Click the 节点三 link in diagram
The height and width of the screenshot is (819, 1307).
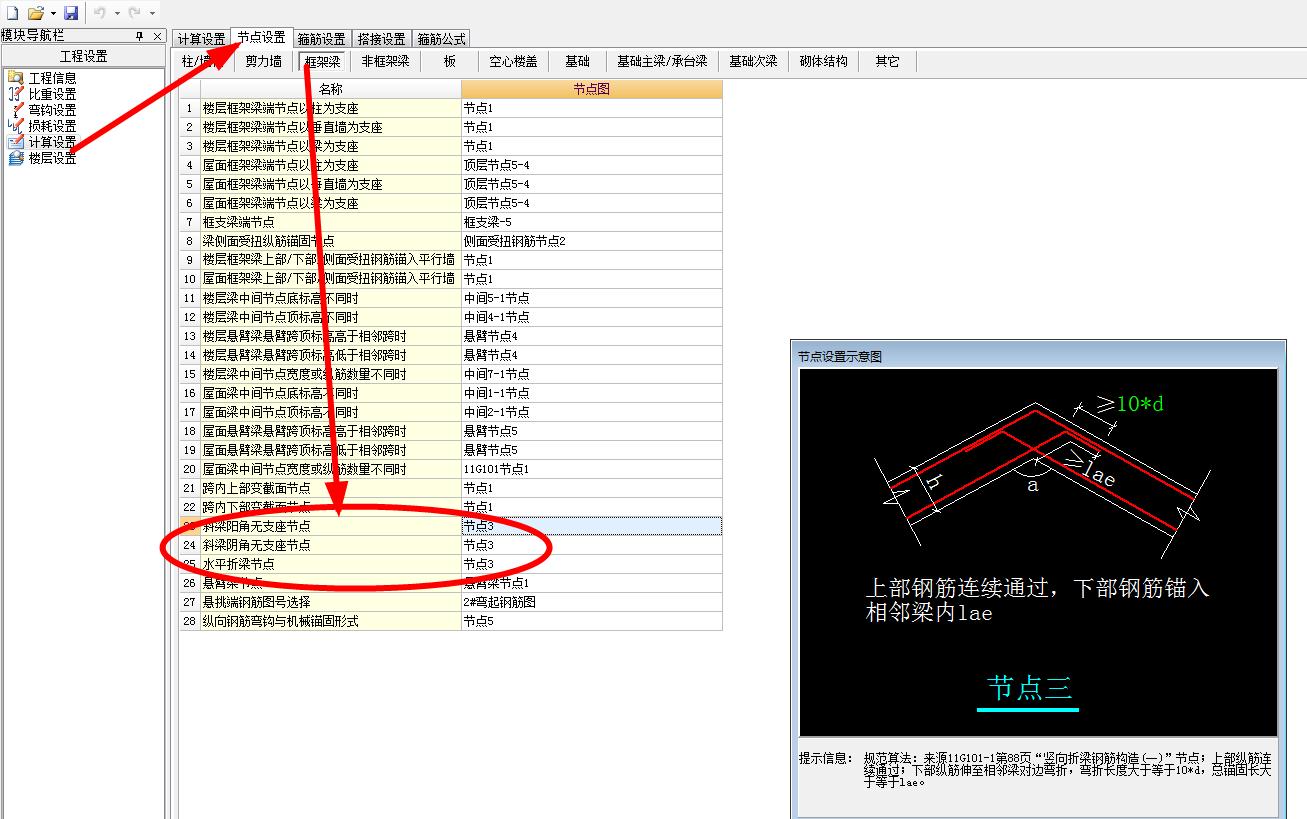pyautogui.click(x=1030, y=688)
